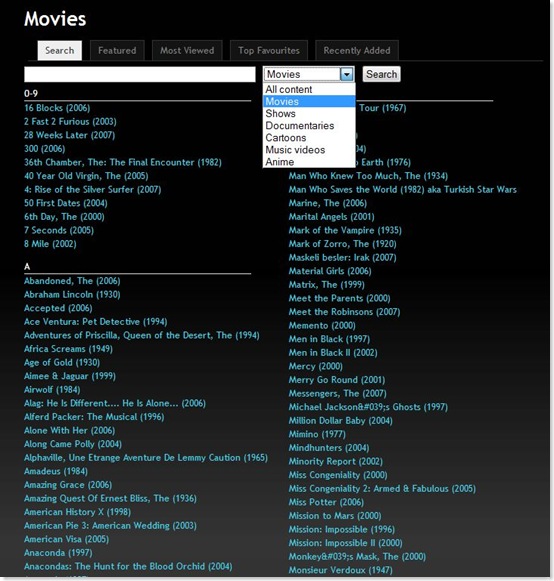Go to the Top Favourites tab
The image size is (554, 581).
point(269,50)
